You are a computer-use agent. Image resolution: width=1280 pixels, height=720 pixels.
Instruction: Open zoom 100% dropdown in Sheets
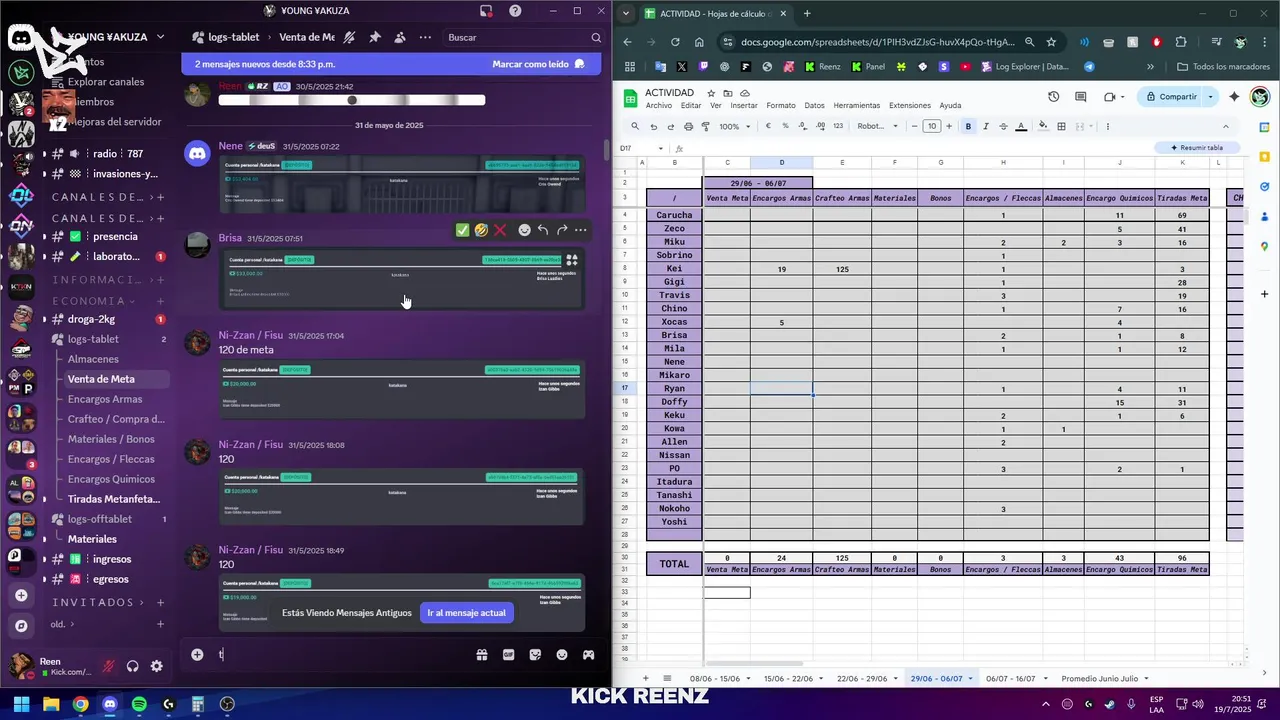tap(735, 127)
